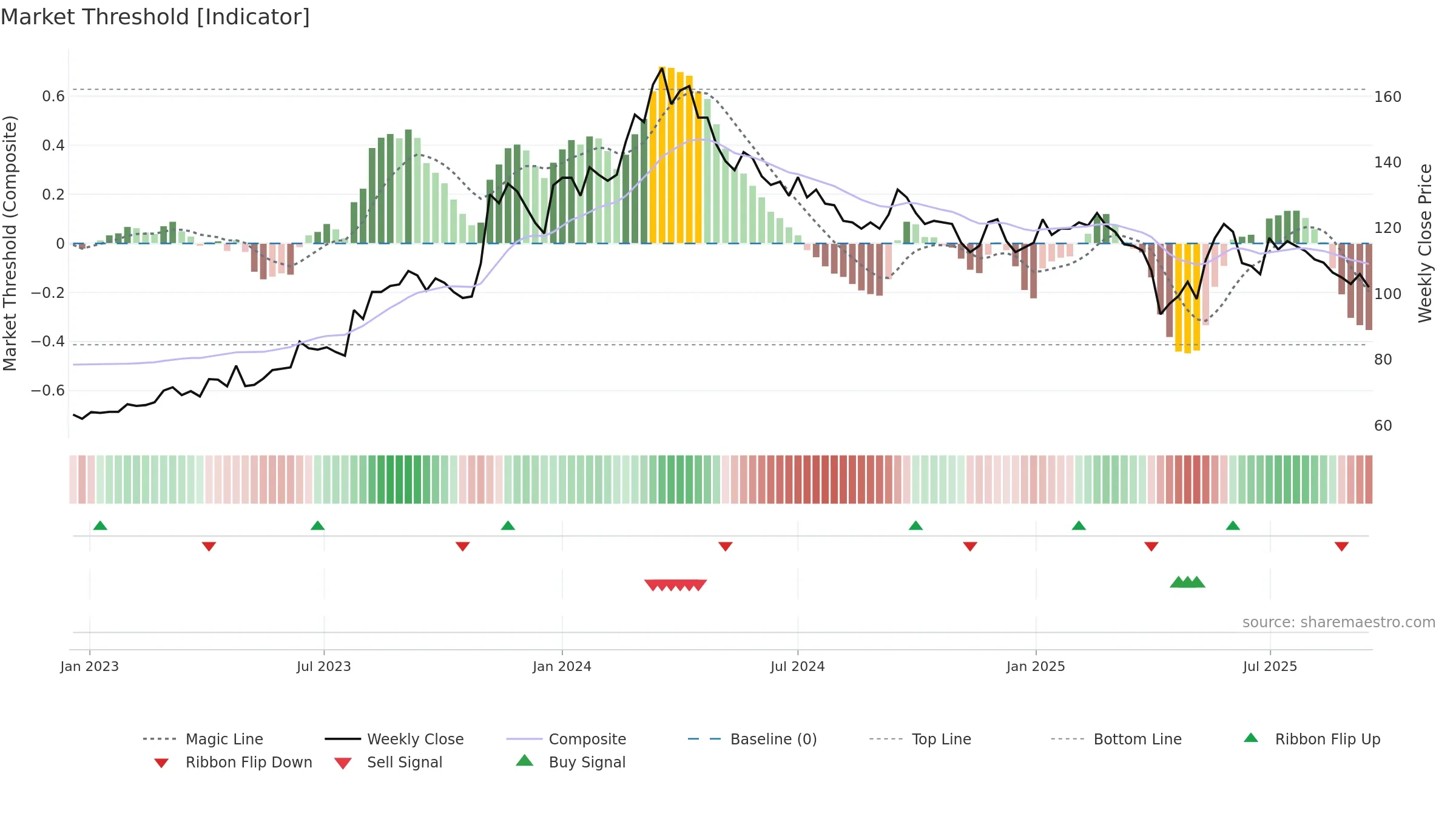Screen dimensions: 1456x819
Task: Click the Jul 2024 x-axis label
Action: [x=798, y=666]
